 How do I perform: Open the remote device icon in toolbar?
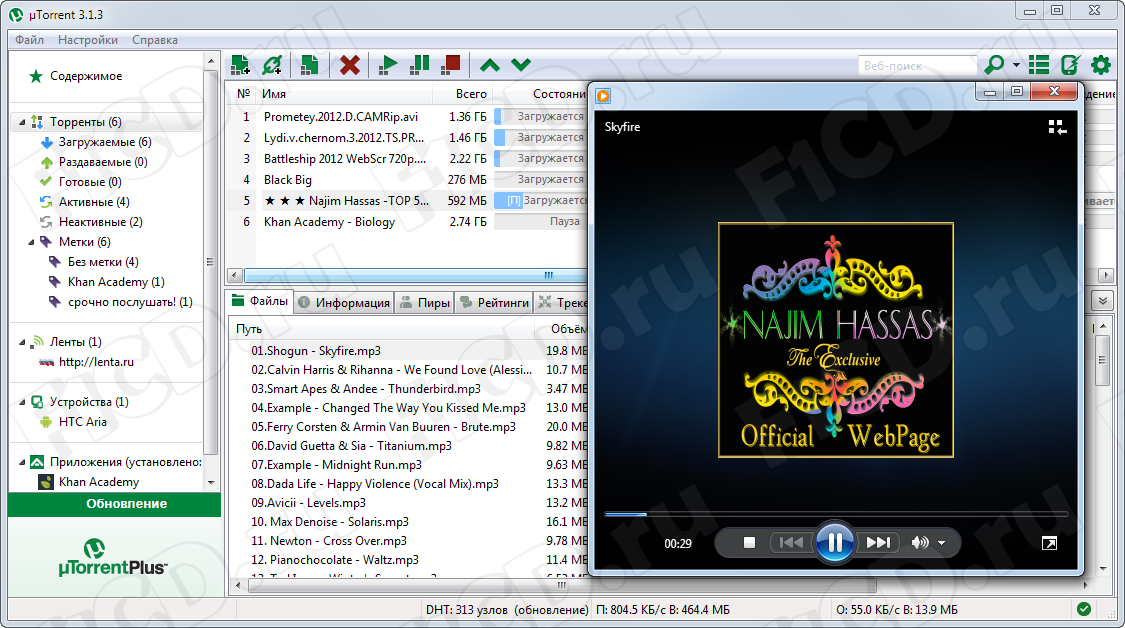pos(1070,65)
